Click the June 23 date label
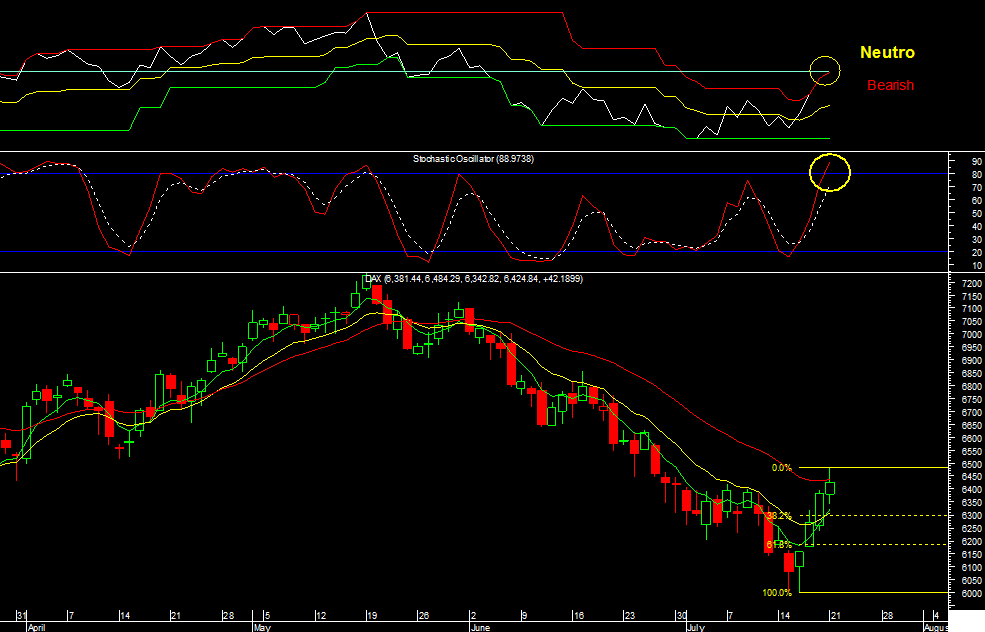The height and width of the screenshot is (632, 985). [x=630, y=616]
